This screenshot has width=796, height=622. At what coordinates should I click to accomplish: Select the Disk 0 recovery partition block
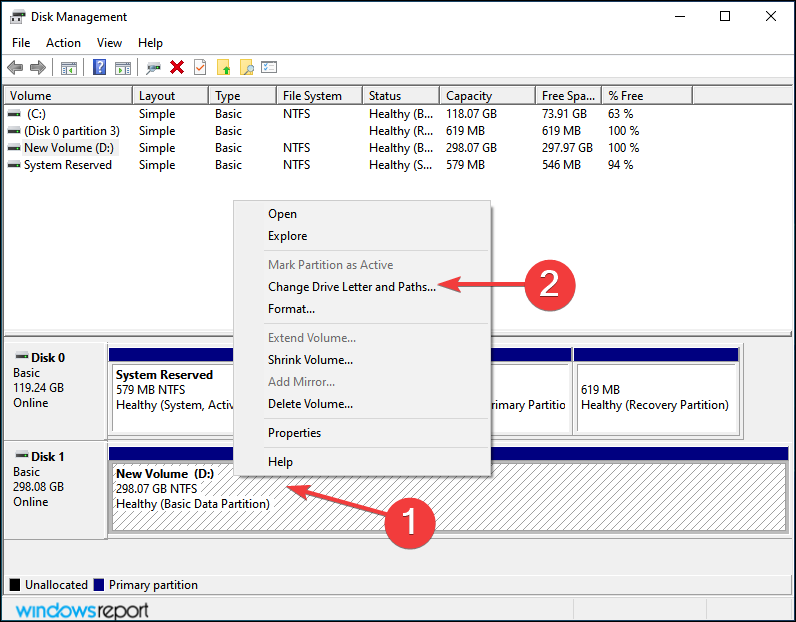tap(656, 397)
